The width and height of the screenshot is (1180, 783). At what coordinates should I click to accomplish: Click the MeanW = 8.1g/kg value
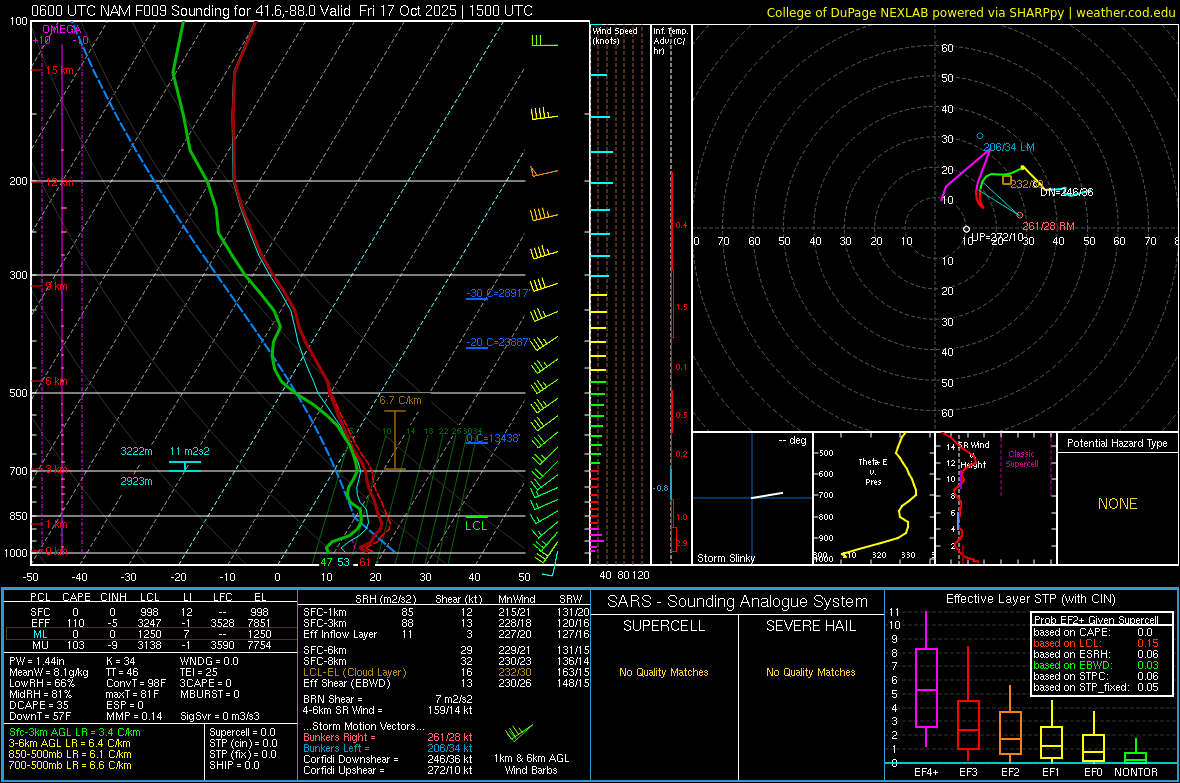click(48, 672)
